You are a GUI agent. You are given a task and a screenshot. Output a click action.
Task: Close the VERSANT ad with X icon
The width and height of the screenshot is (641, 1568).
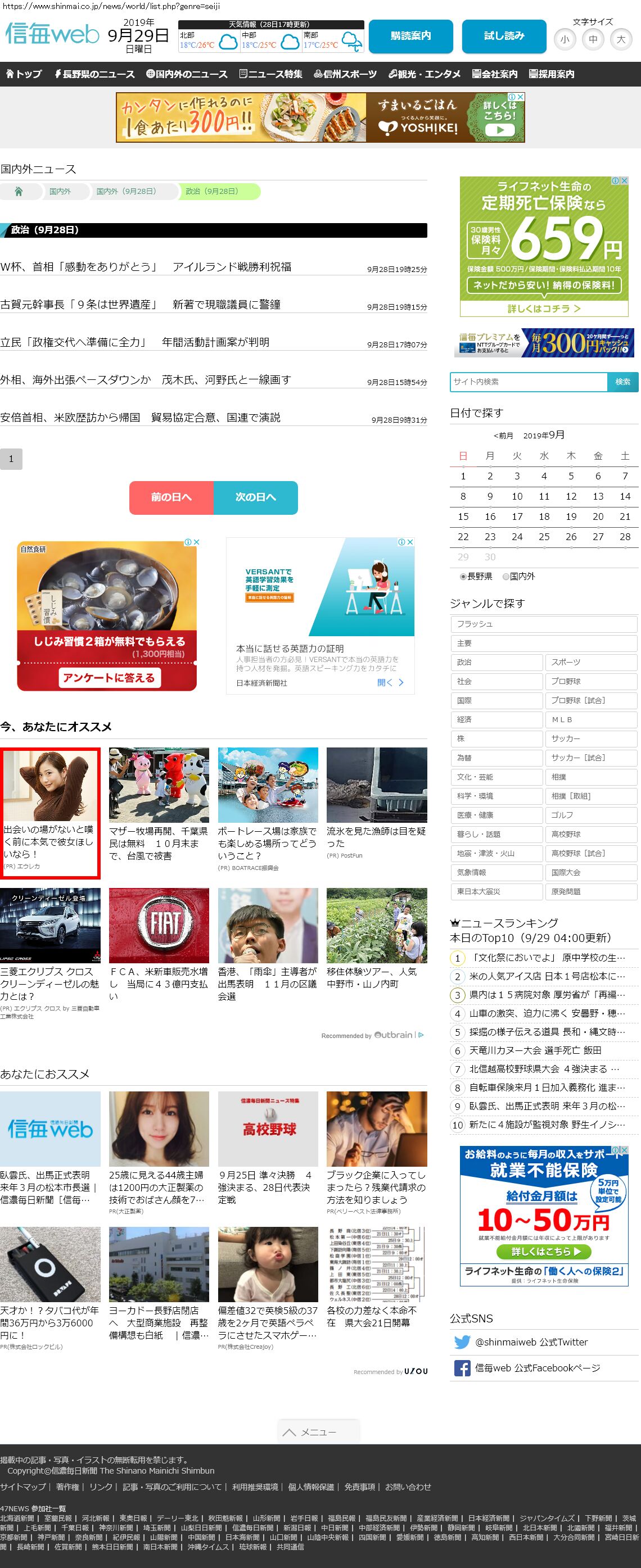point(410,542)
